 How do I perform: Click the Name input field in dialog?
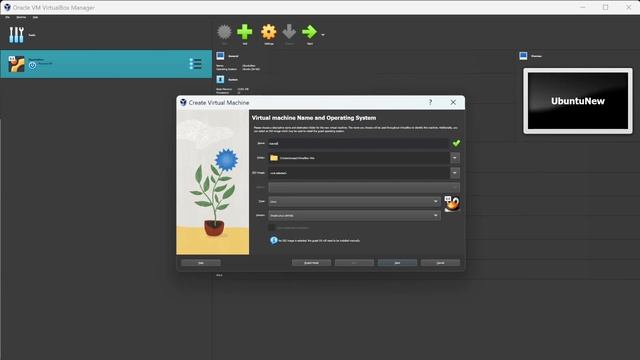[x=358, y=143]
